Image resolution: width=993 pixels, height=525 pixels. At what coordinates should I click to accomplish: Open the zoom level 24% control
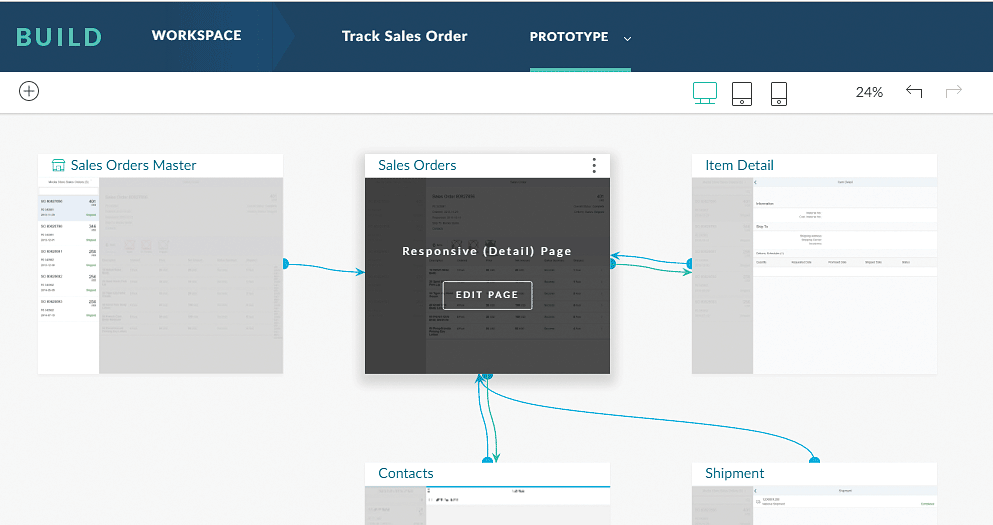[869, 92]
